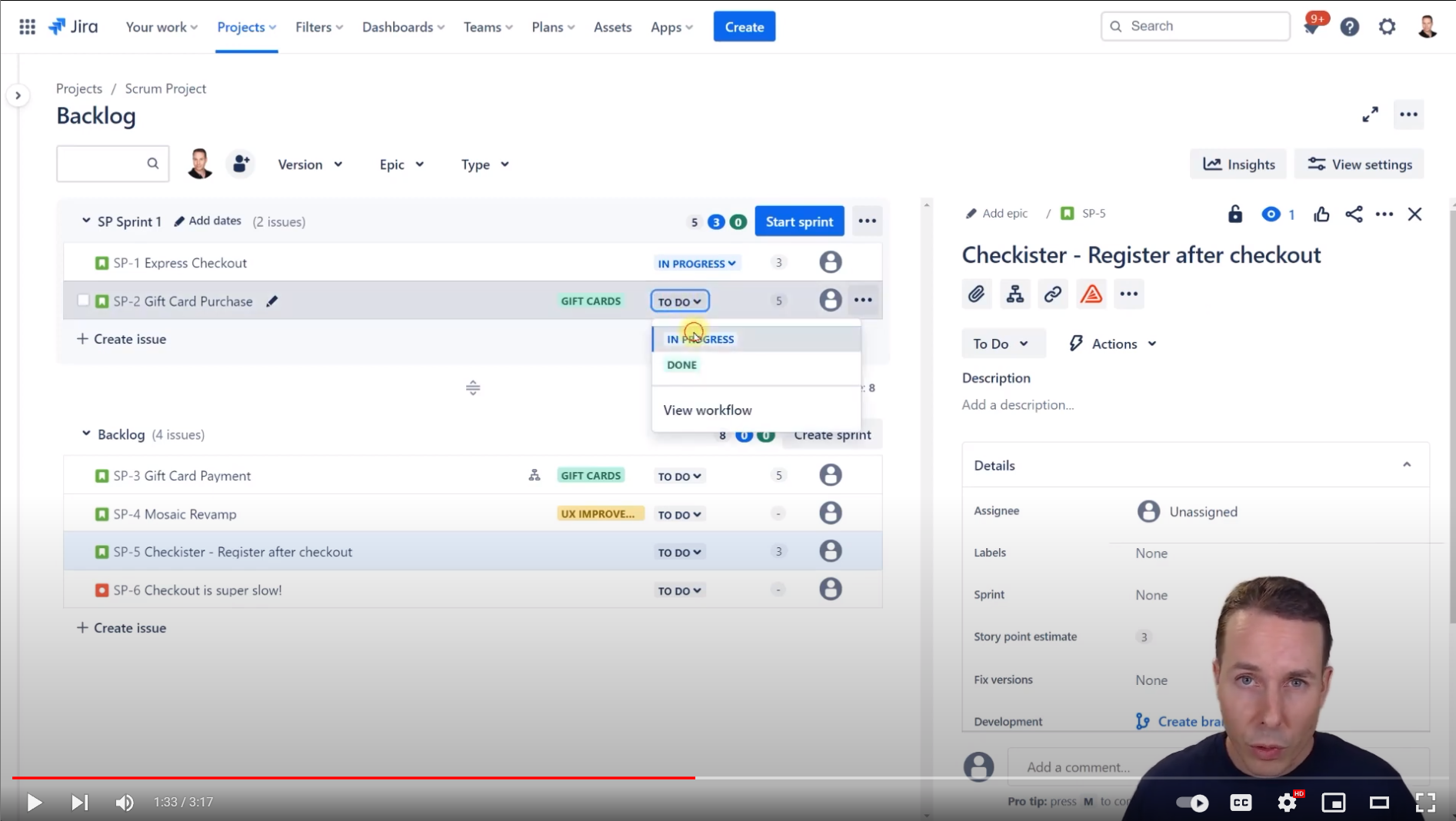Edit summary pencil for SP-2
The height and width of the screenshot is (821, 1456).
click(x=272, y=301)
